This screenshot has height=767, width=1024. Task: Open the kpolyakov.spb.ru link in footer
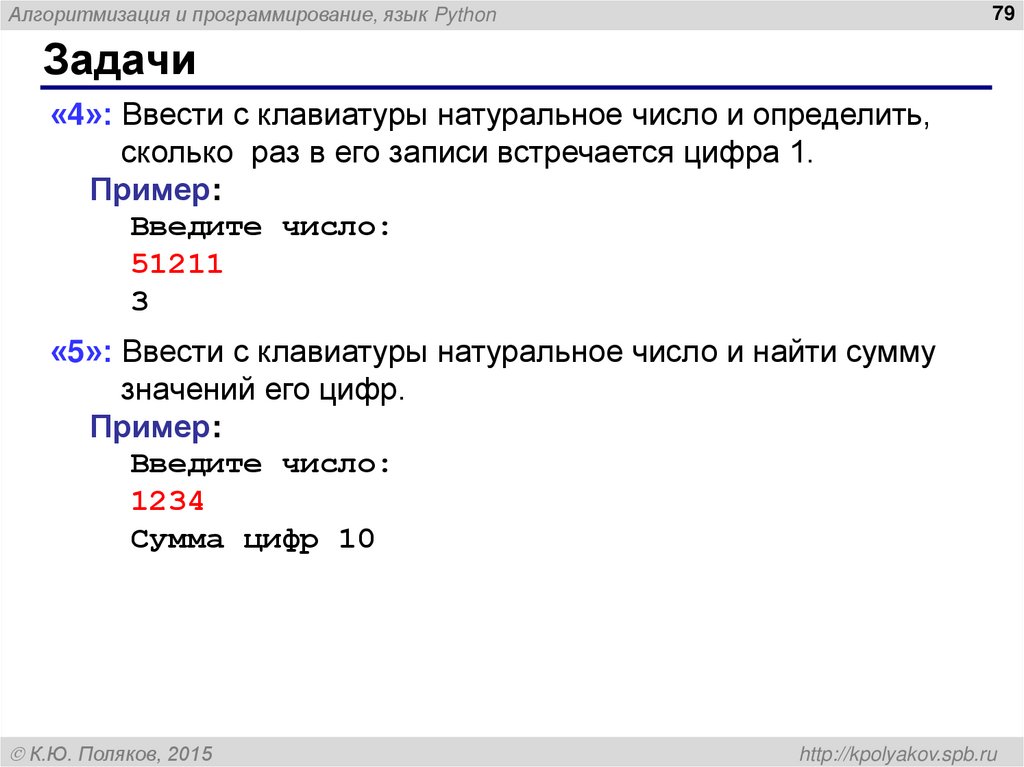899,754
